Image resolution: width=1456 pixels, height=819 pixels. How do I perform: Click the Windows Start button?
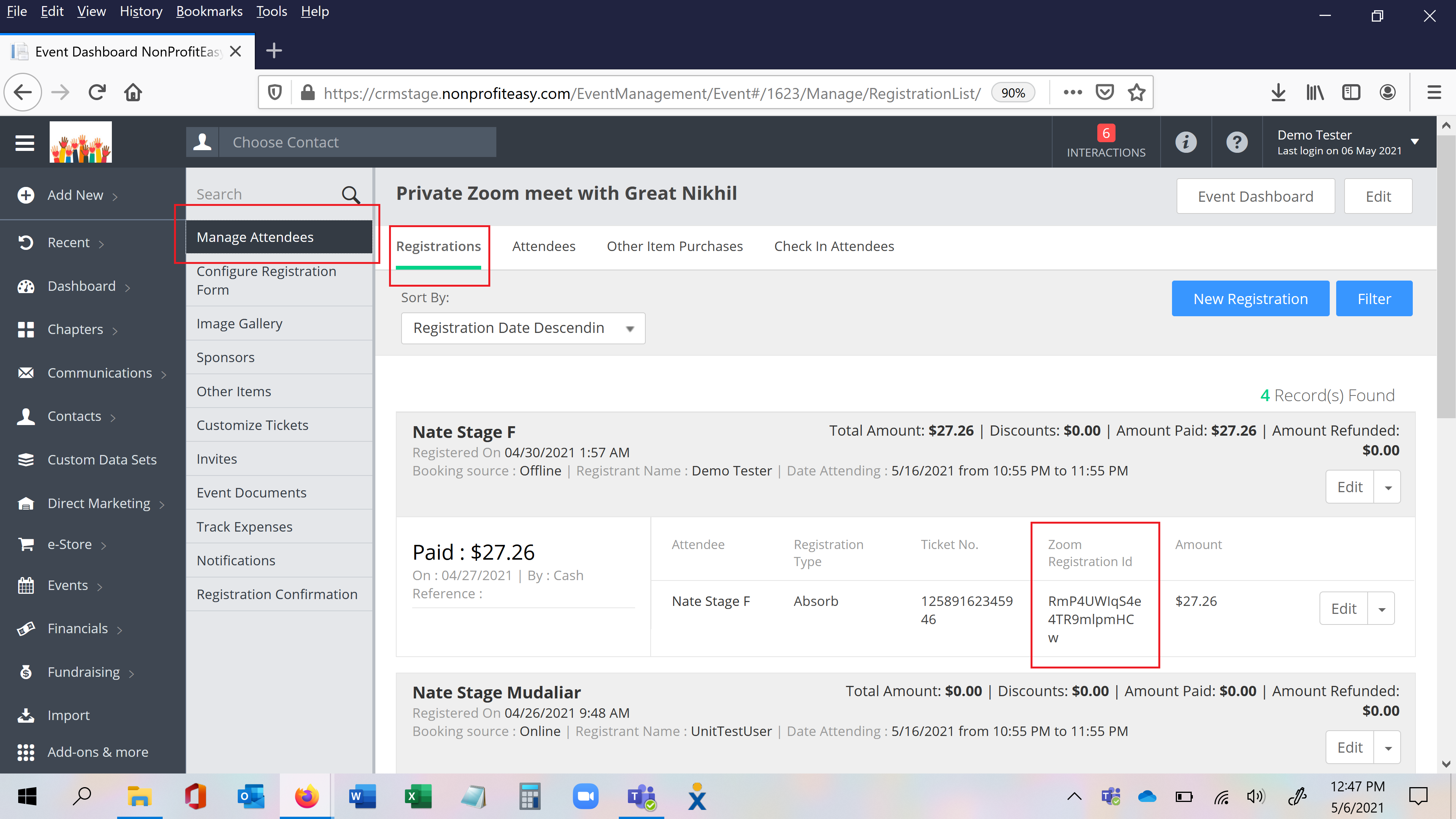(x=27, y=796)
